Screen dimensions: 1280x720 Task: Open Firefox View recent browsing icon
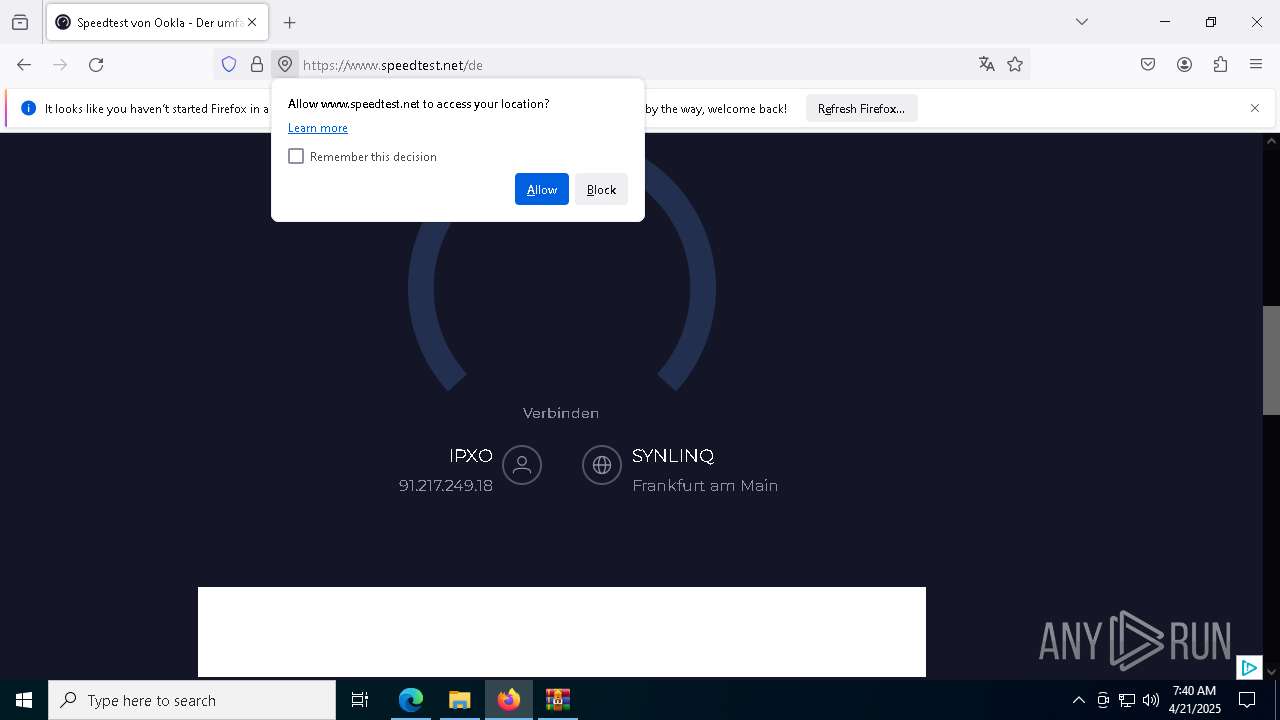[x=20, y=22]
